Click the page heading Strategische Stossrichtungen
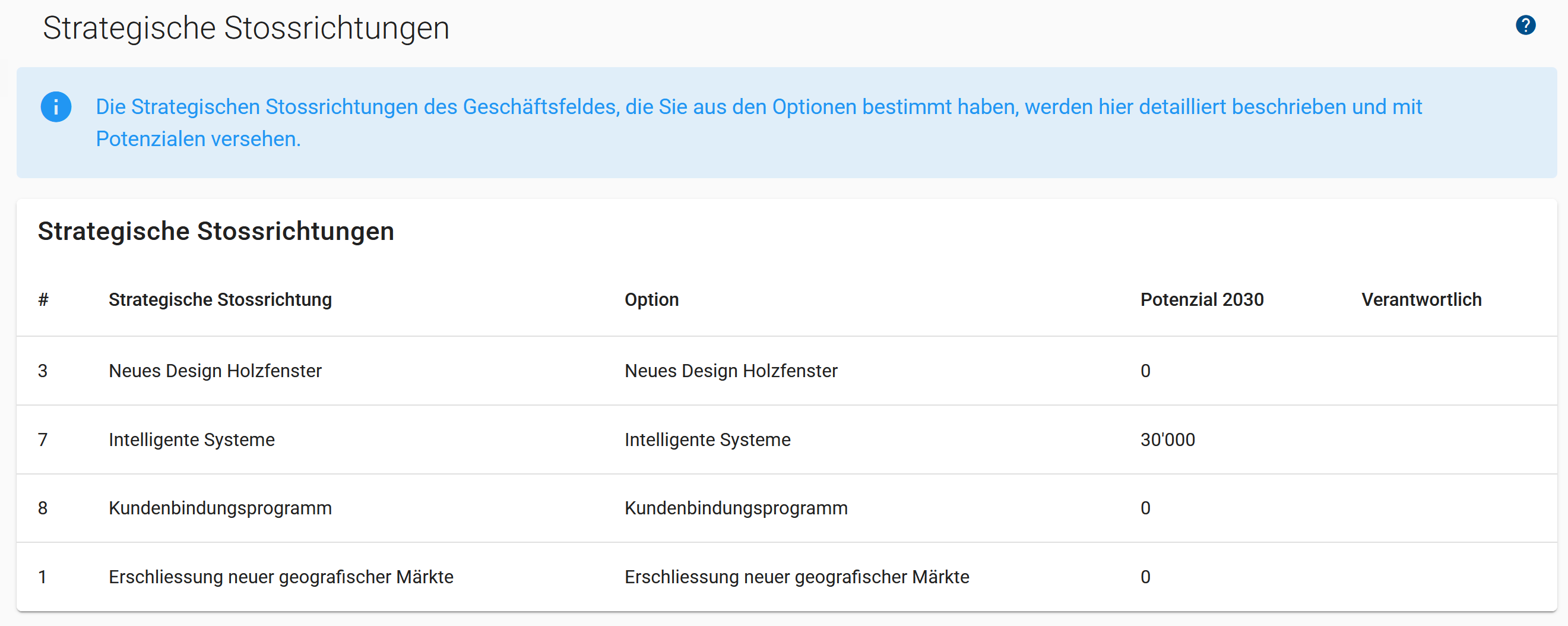This screenshot has height=626, width=1568. click(x=246, y=29)
